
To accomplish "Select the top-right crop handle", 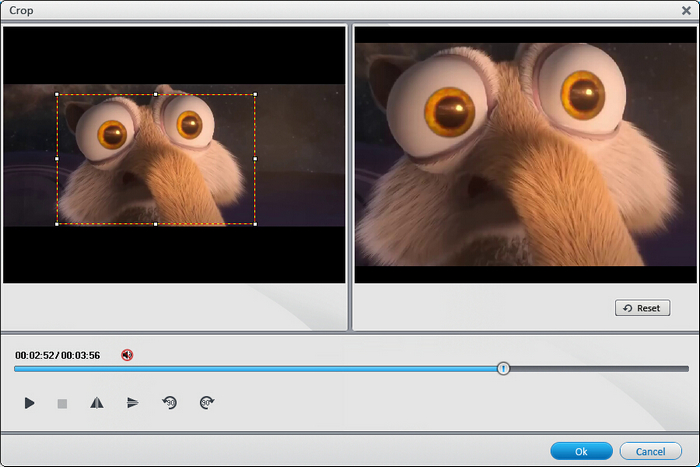I will 255,94.
